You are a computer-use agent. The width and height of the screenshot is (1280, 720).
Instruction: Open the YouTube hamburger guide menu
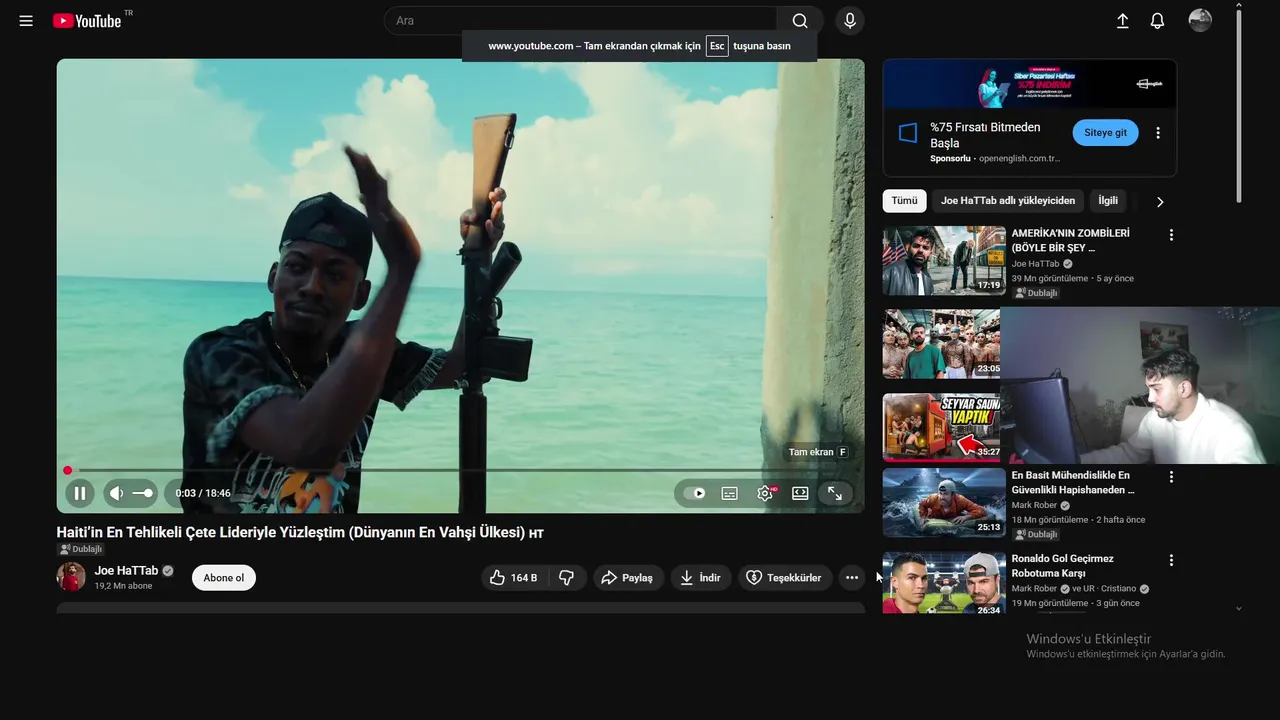26,21
